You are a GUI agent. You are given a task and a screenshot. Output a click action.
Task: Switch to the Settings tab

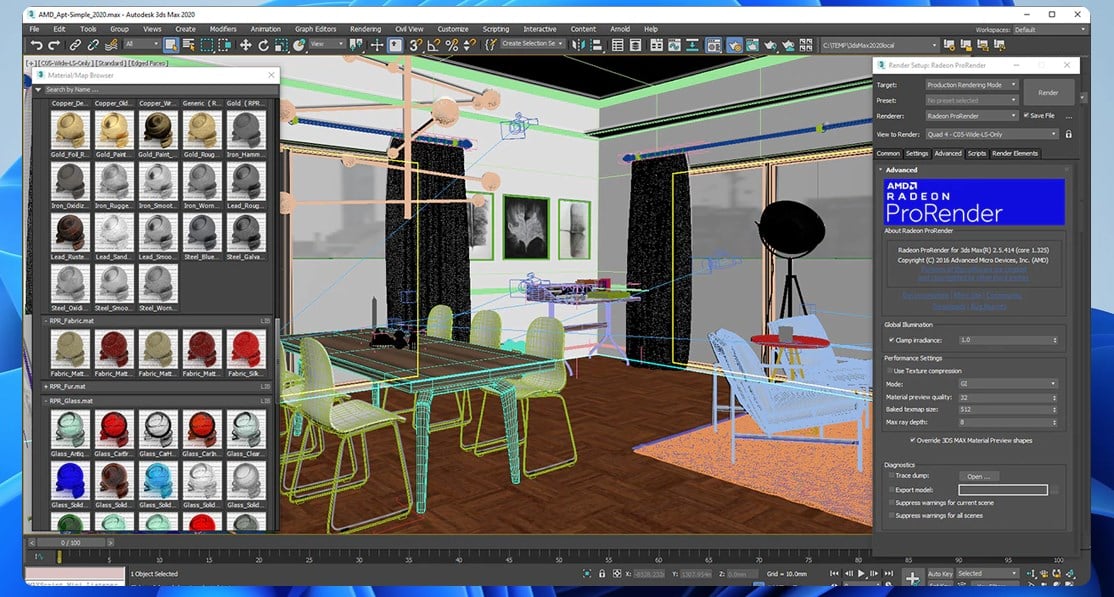click(916, 154)
